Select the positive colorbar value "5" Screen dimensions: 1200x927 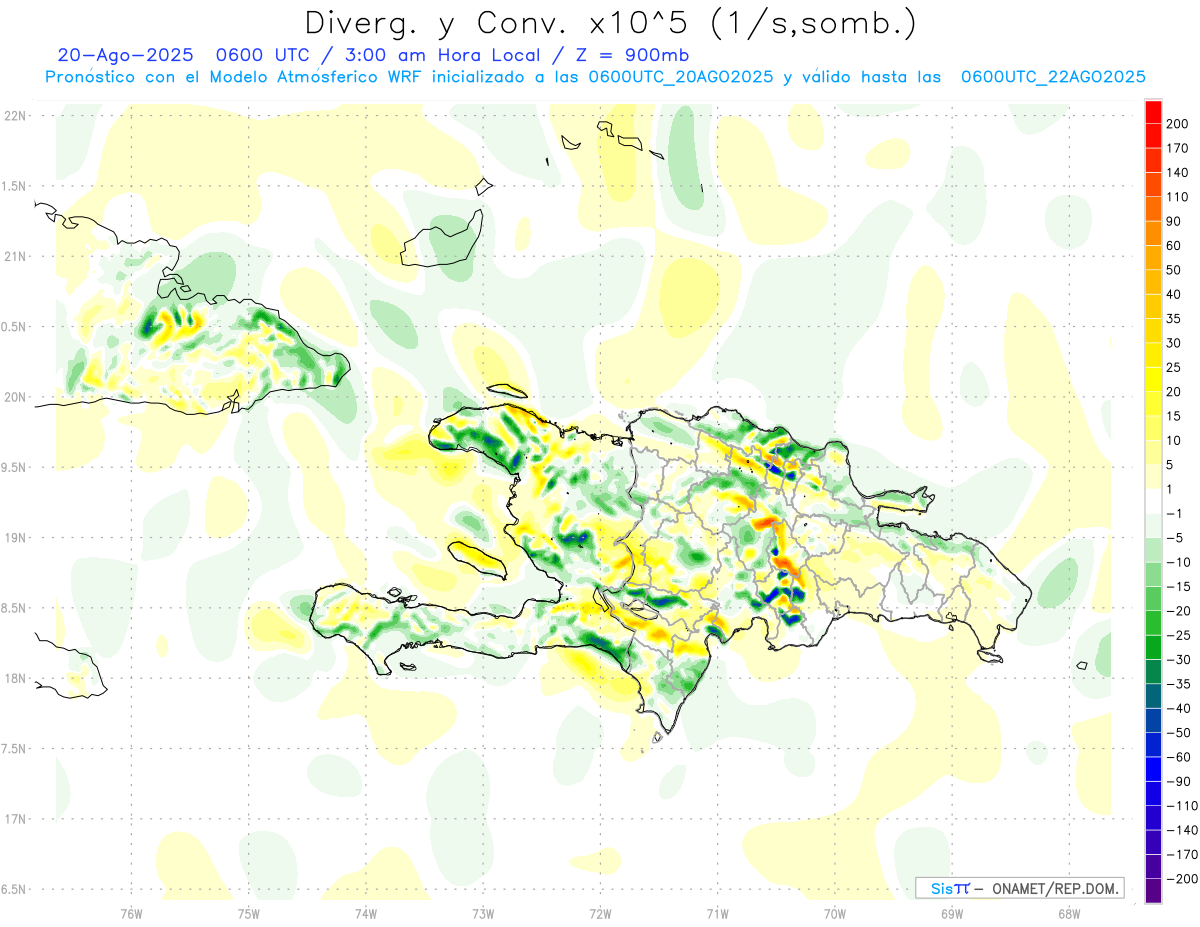(1172, 465)
